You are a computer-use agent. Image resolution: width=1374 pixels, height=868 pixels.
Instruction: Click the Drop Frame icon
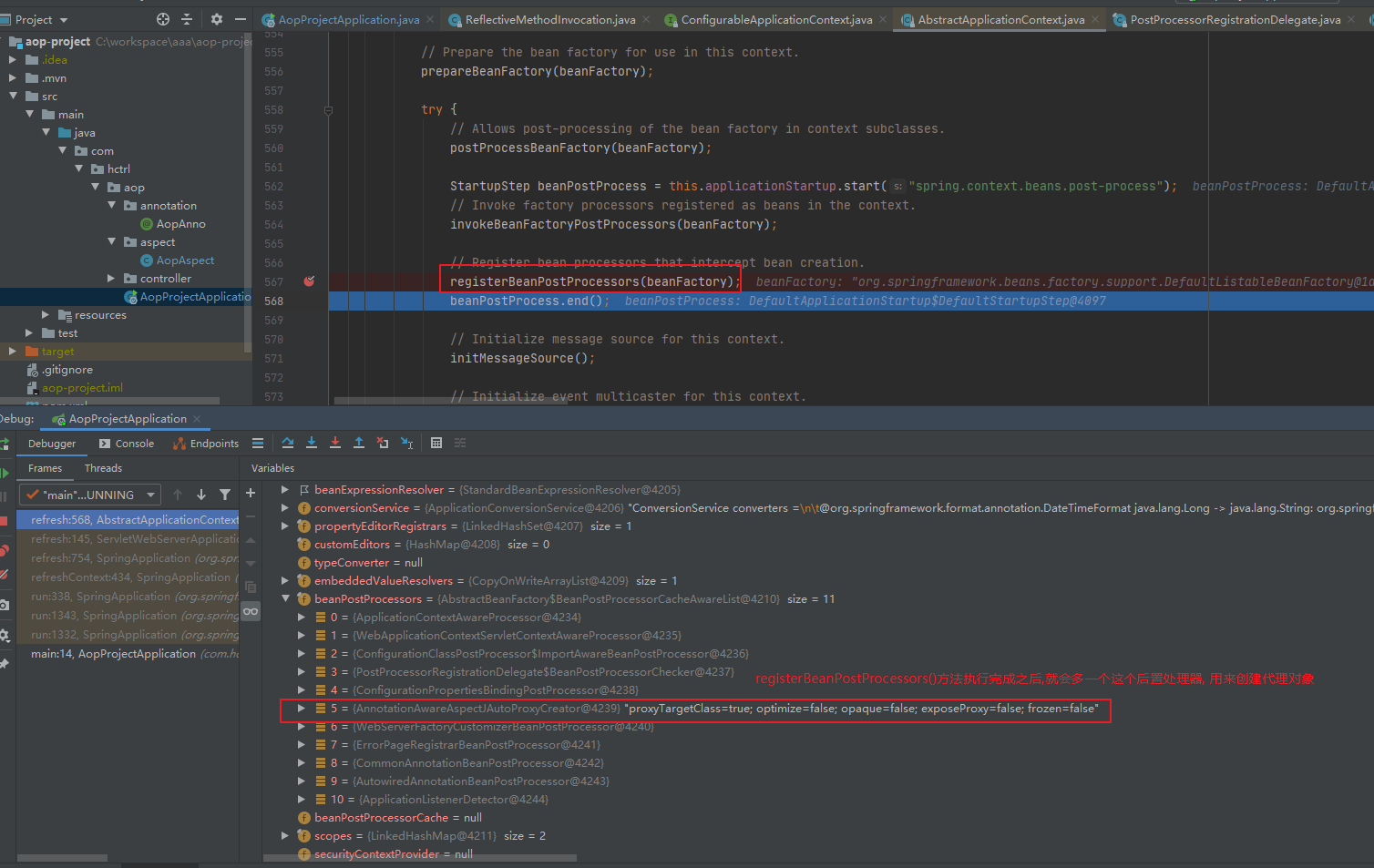pyautogui.click(x=383, y=443)
